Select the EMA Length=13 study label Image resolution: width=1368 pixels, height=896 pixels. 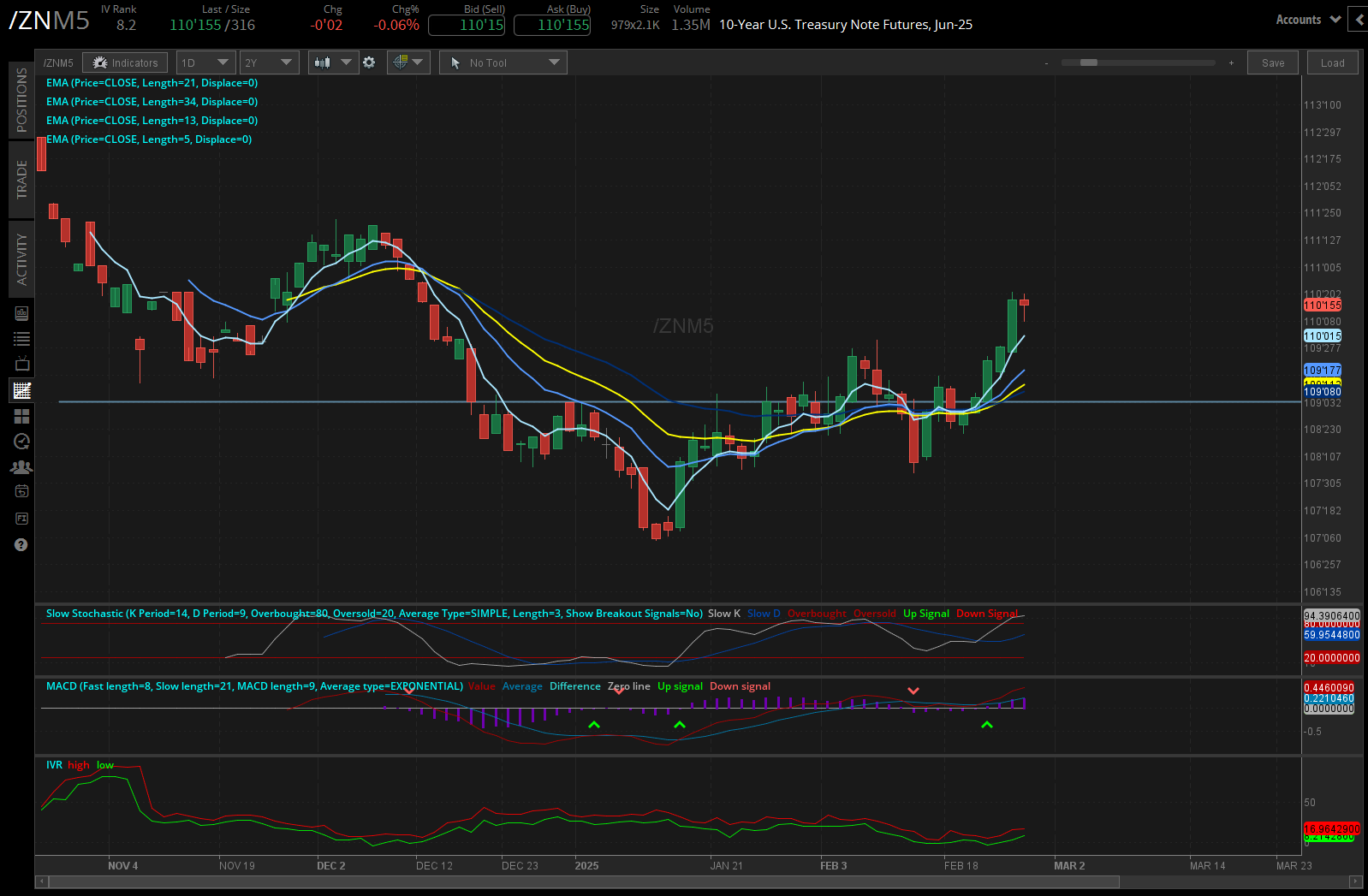click(152, 121)
